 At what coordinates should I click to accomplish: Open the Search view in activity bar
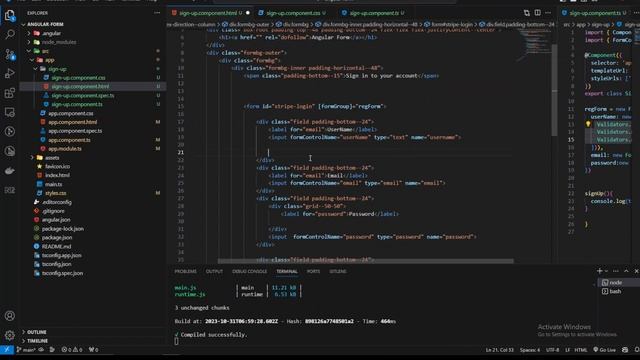coord(10,34)
